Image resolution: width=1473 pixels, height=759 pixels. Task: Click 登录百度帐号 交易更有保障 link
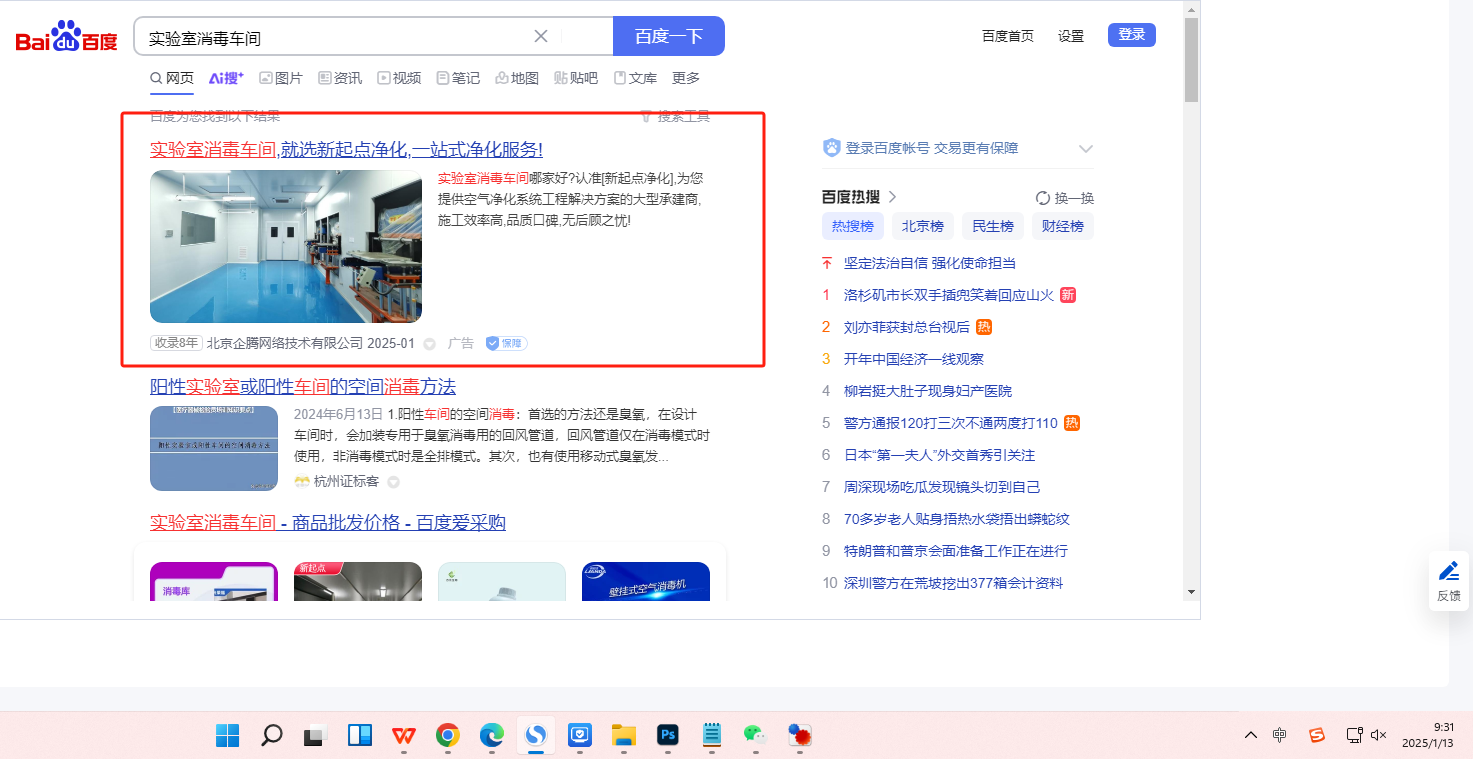[x=932, y=148]
